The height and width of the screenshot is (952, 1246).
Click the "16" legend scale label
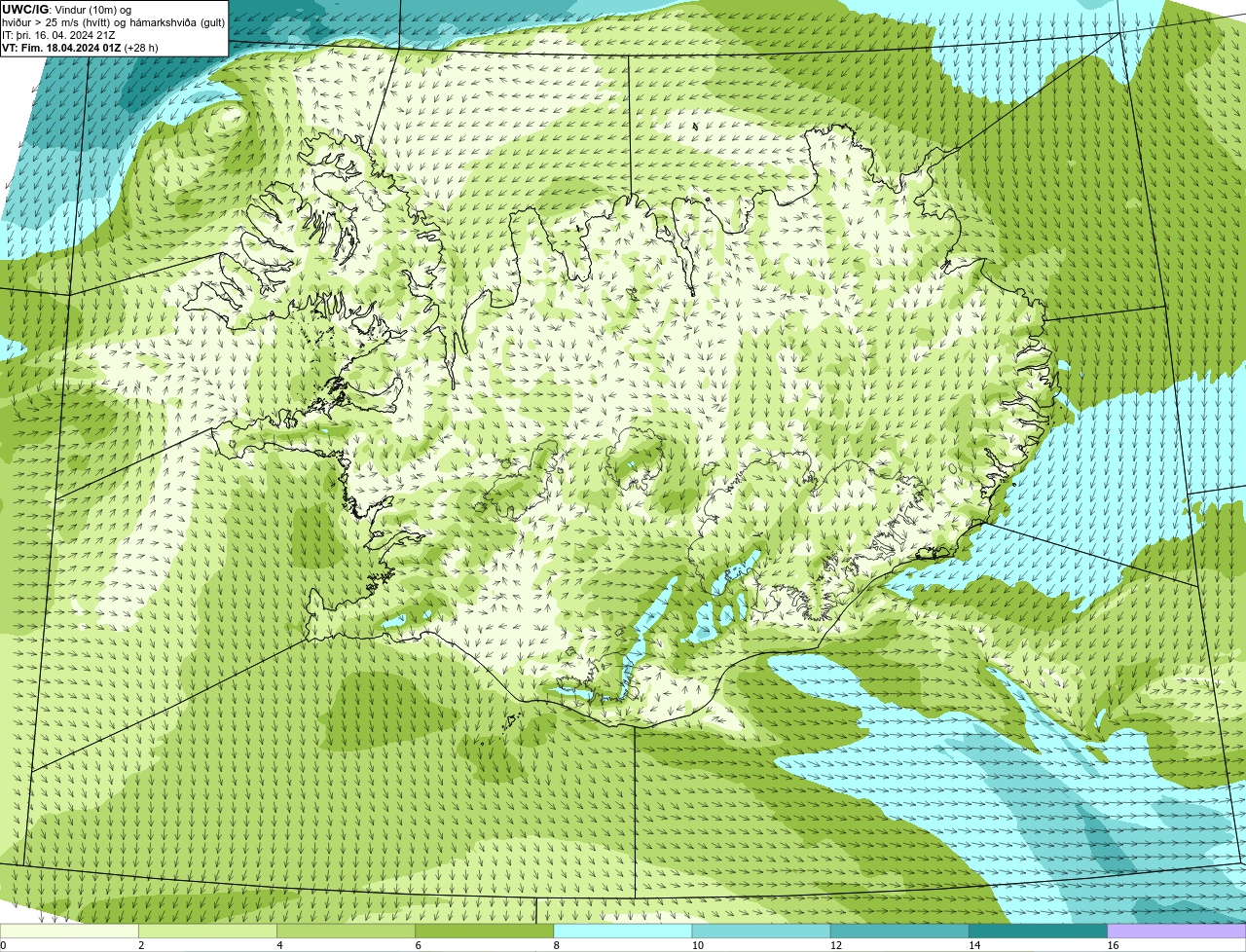(x=1114, y=945)
